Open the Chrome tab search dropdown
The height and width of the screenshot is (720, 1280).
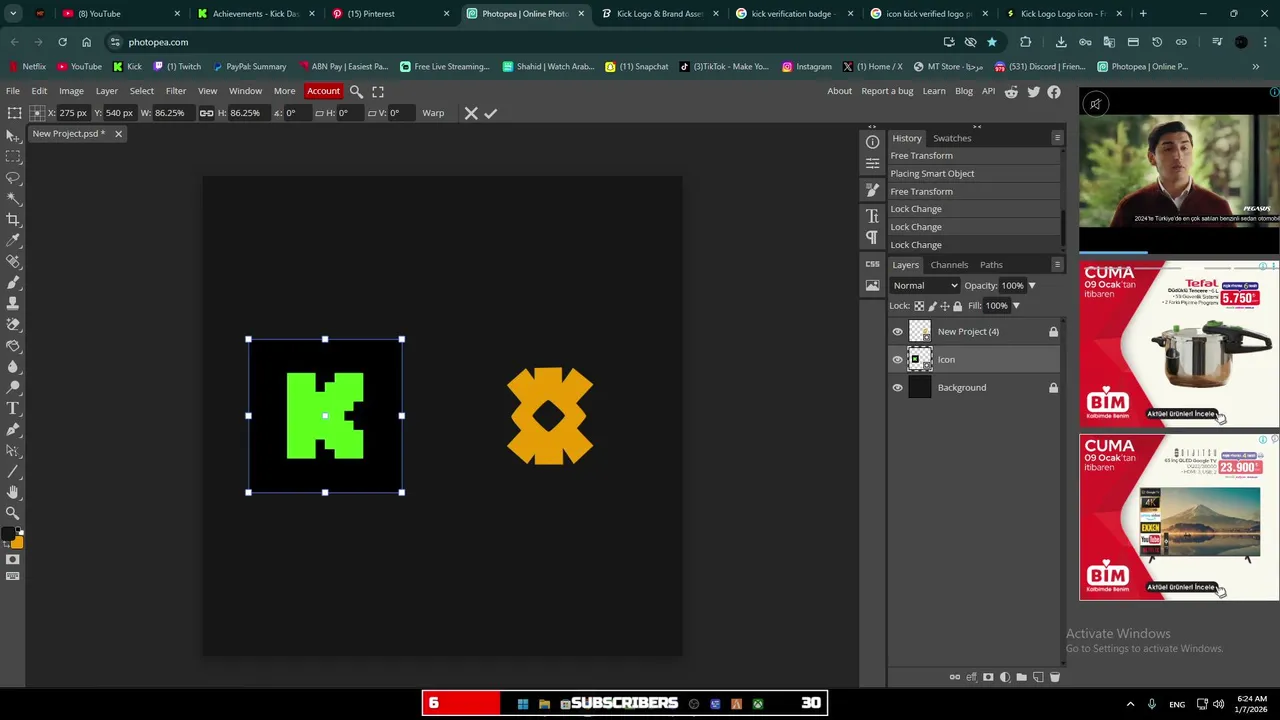13,14
